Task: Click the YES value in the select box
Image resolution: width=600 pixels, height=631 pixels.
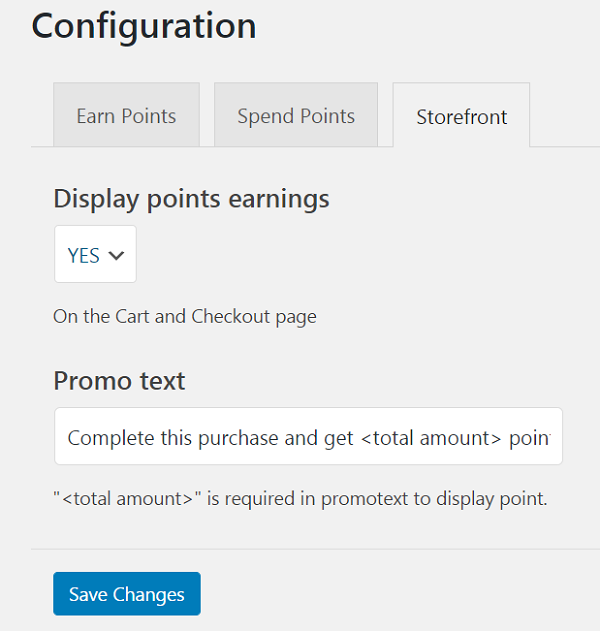Action: (x=83, y=256)
